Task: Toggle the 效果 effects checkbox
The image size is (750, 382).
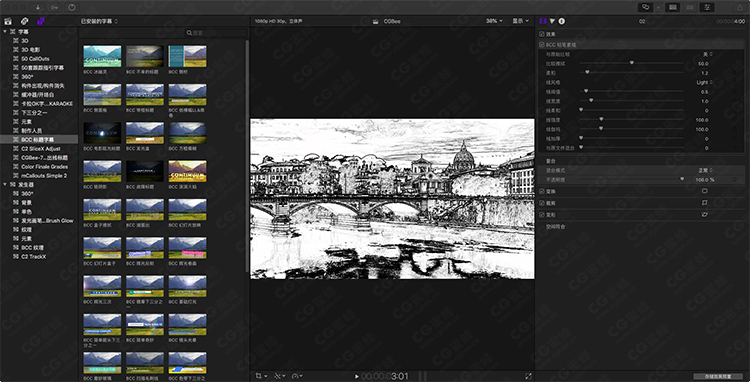Action: tap(541, 34)
